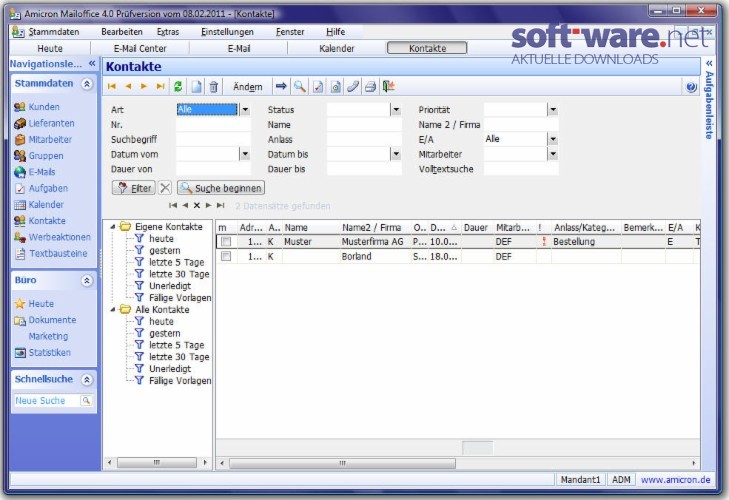This screenshot has height=500, width=729.
Task: Open the Priorität dropdown
Action: [x=553, y=110]
